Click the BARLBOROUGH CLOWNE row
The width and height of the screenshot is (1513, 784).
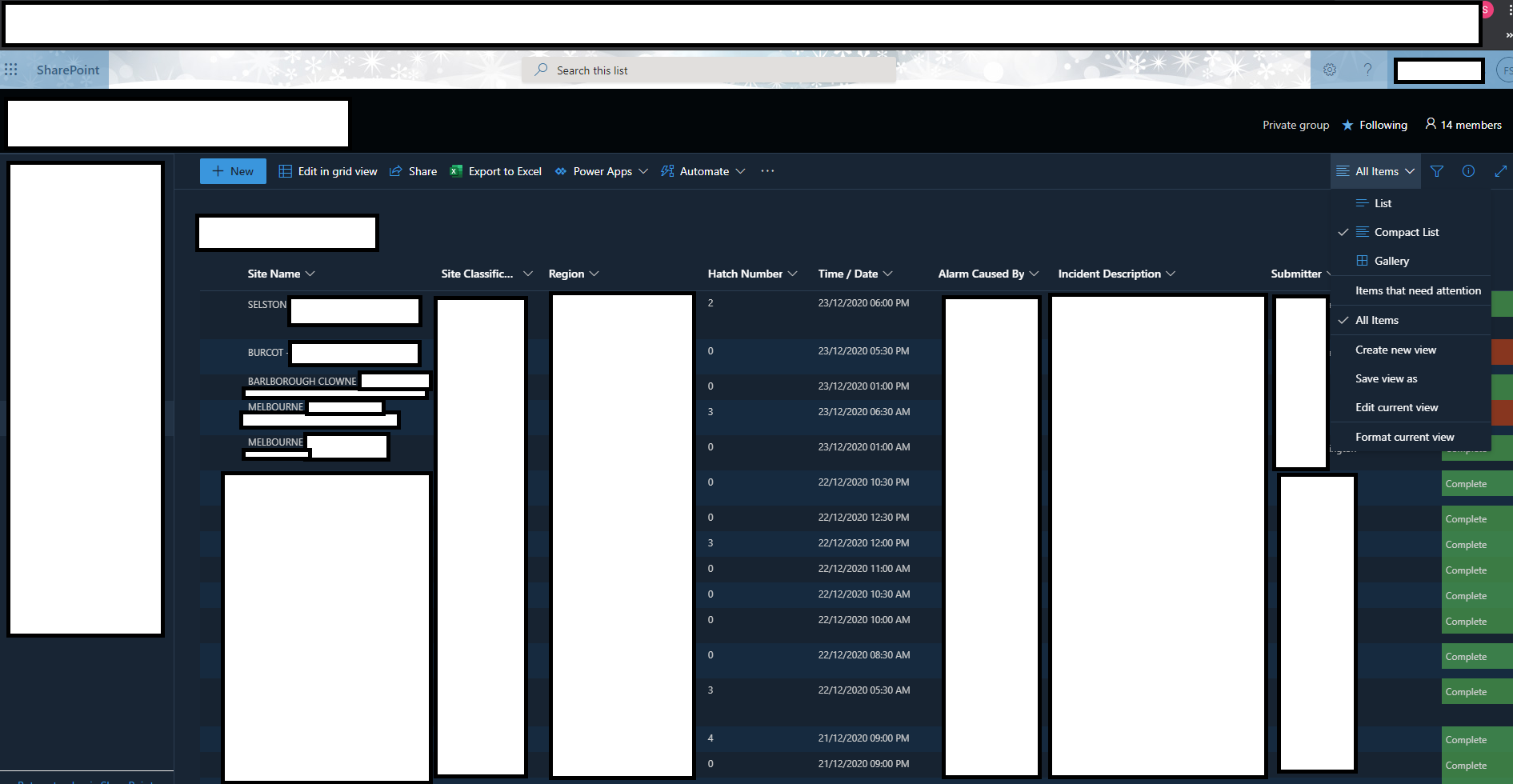302,382
